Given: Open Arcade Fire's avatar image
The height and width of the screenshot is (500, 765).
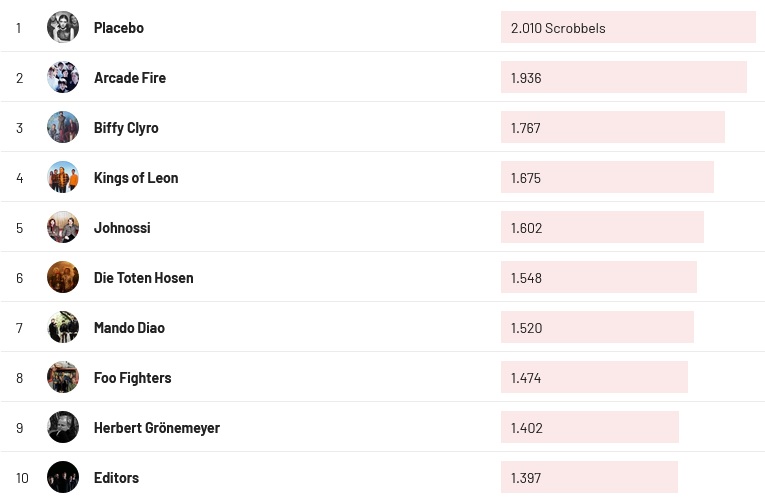Looking at the screenshot, I should pos(63,77).
